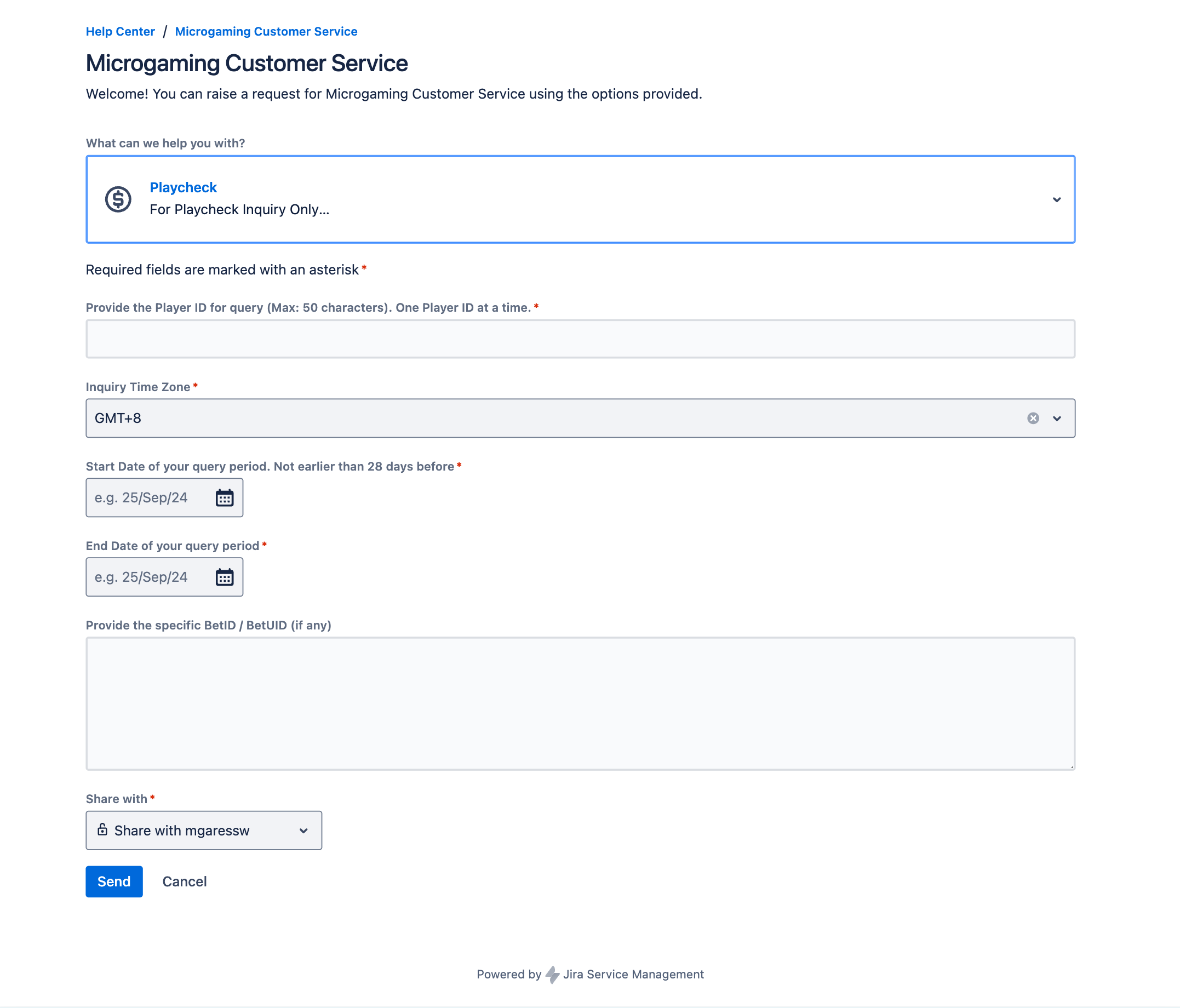Click the Playcheck request type title
1180x1008 pixels.
[x=183, y=187]
